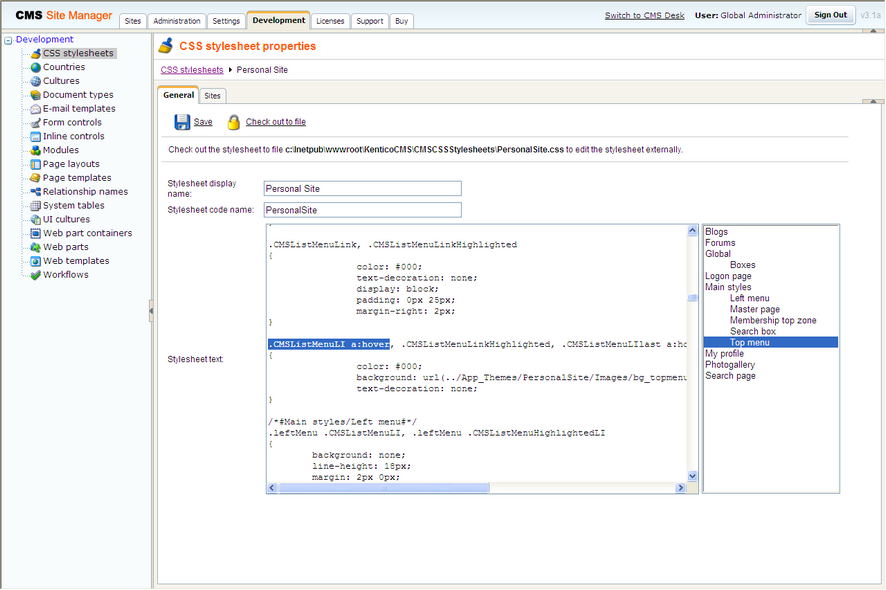Click the Web part containers icon
The width and height of the screenshot is (886, 590).
[x=36, y=233]
